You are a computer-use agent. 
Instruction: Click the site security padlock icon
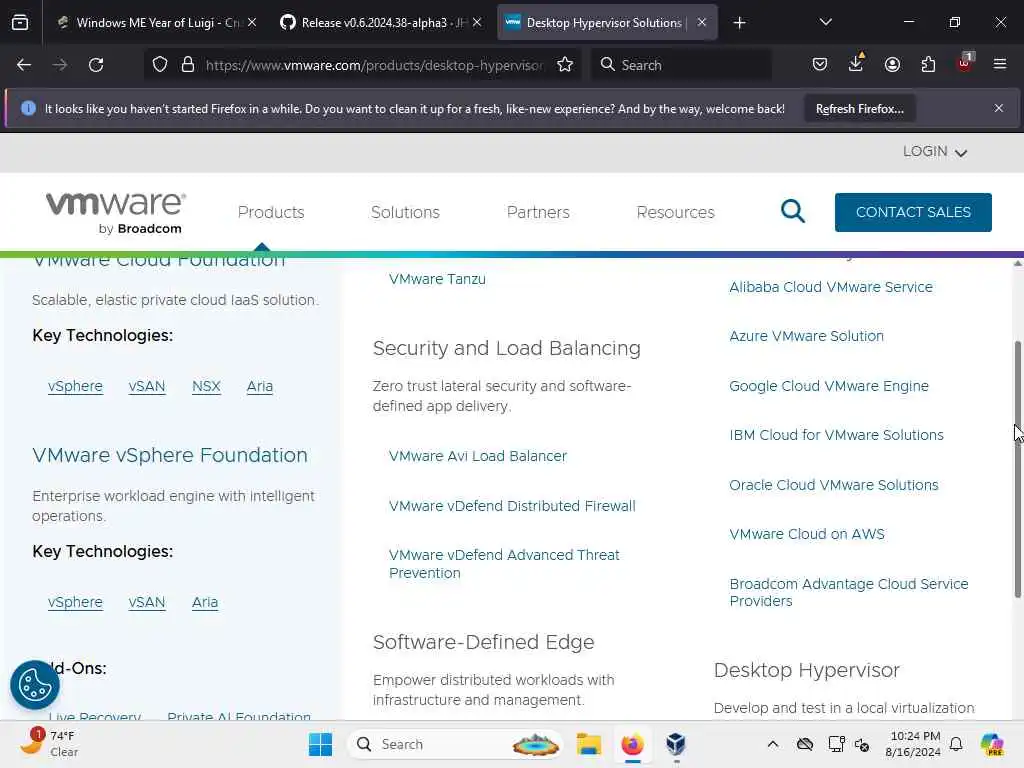click(x=188, y=65)
